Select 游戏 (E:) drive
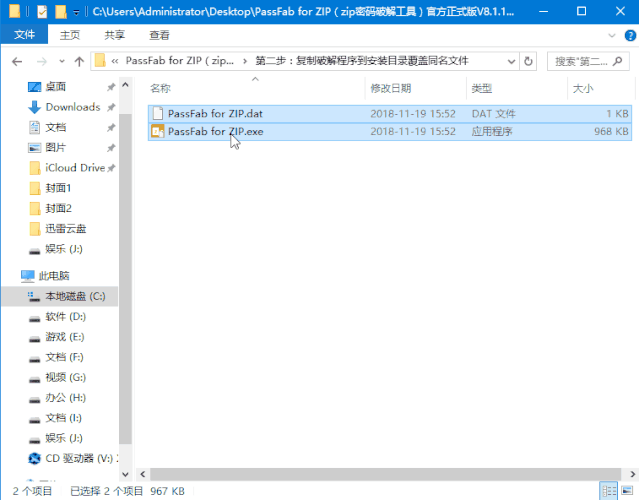This screenshot has height=500, width=639. pos(64,337)
